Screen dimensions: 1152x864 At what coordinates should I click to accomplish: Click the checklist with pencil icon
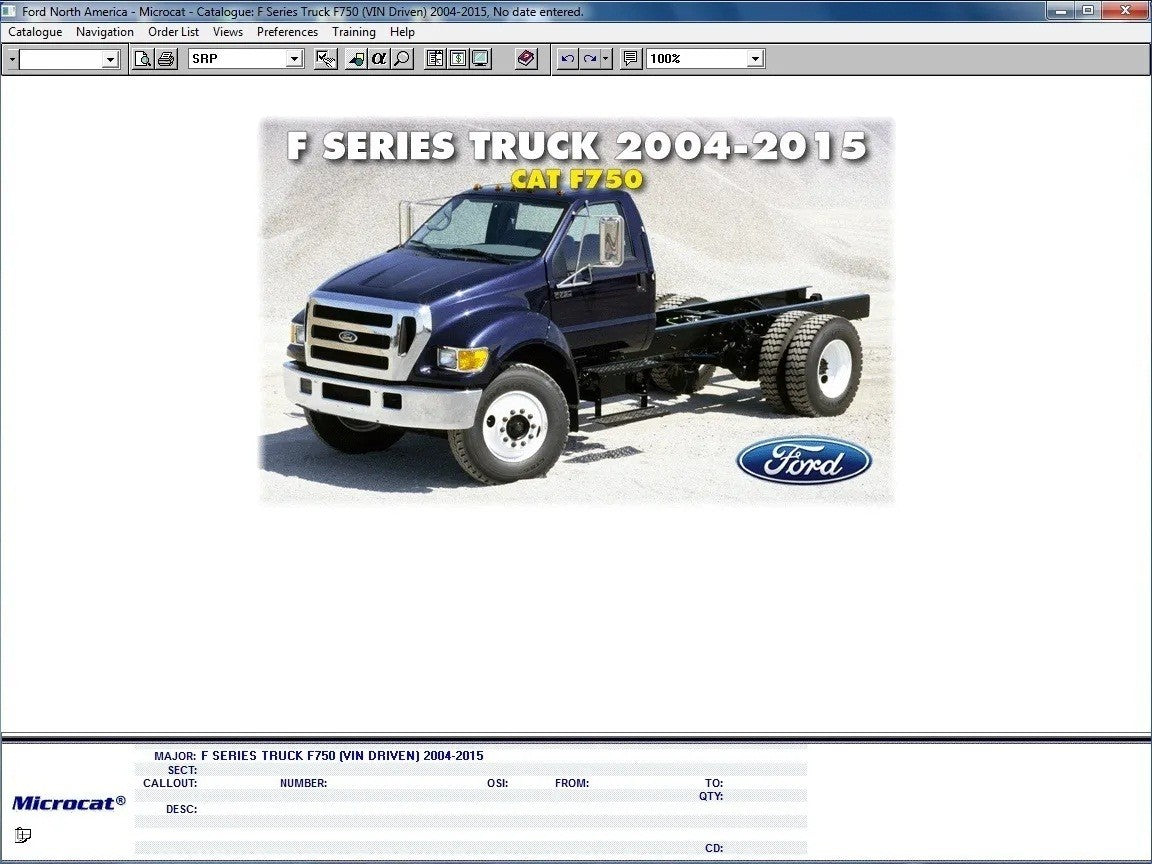[x=325, y=59]
